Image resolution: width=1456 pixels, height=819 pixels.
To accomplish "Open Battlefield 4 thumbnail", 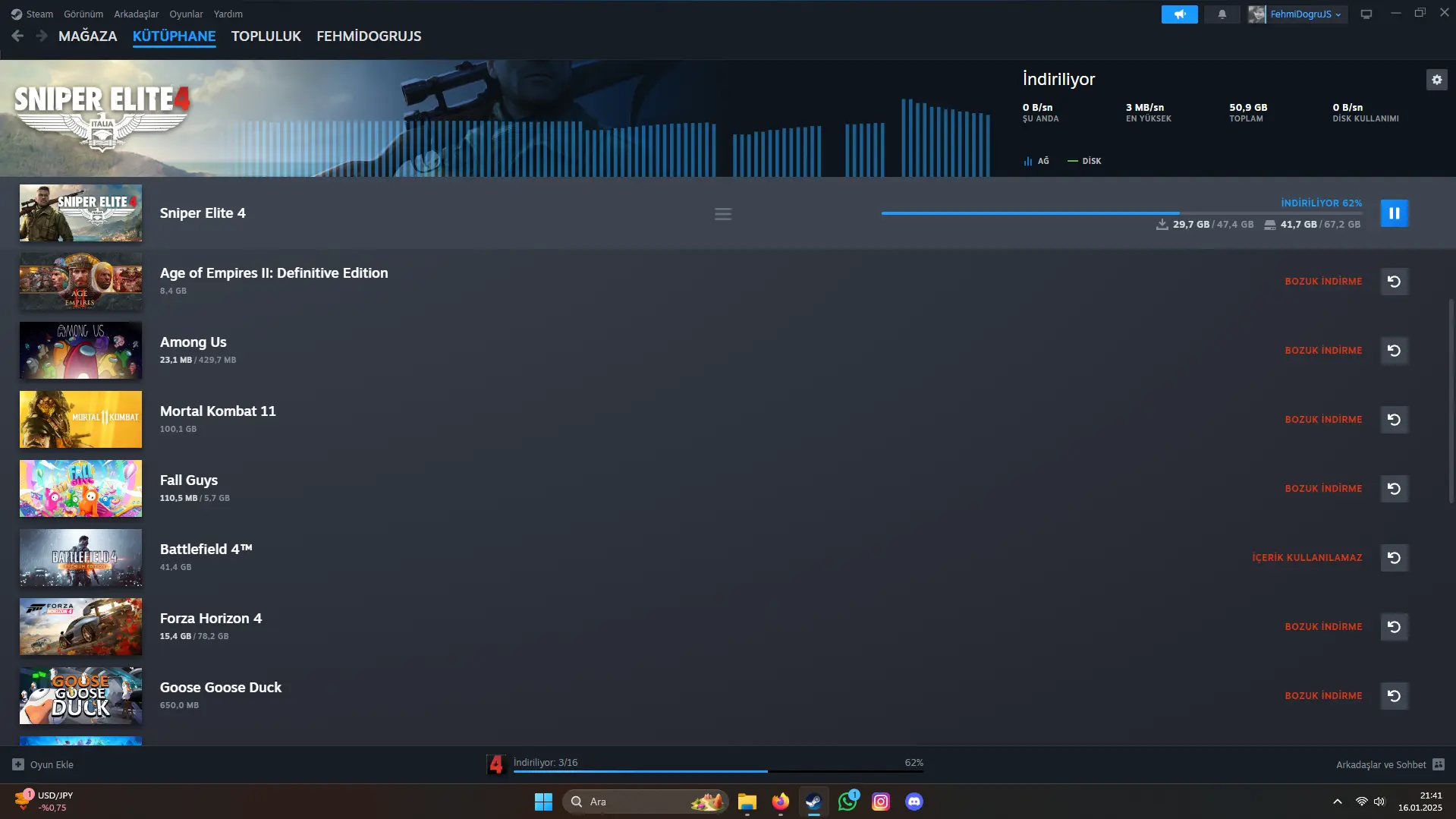I will [80, 558].
